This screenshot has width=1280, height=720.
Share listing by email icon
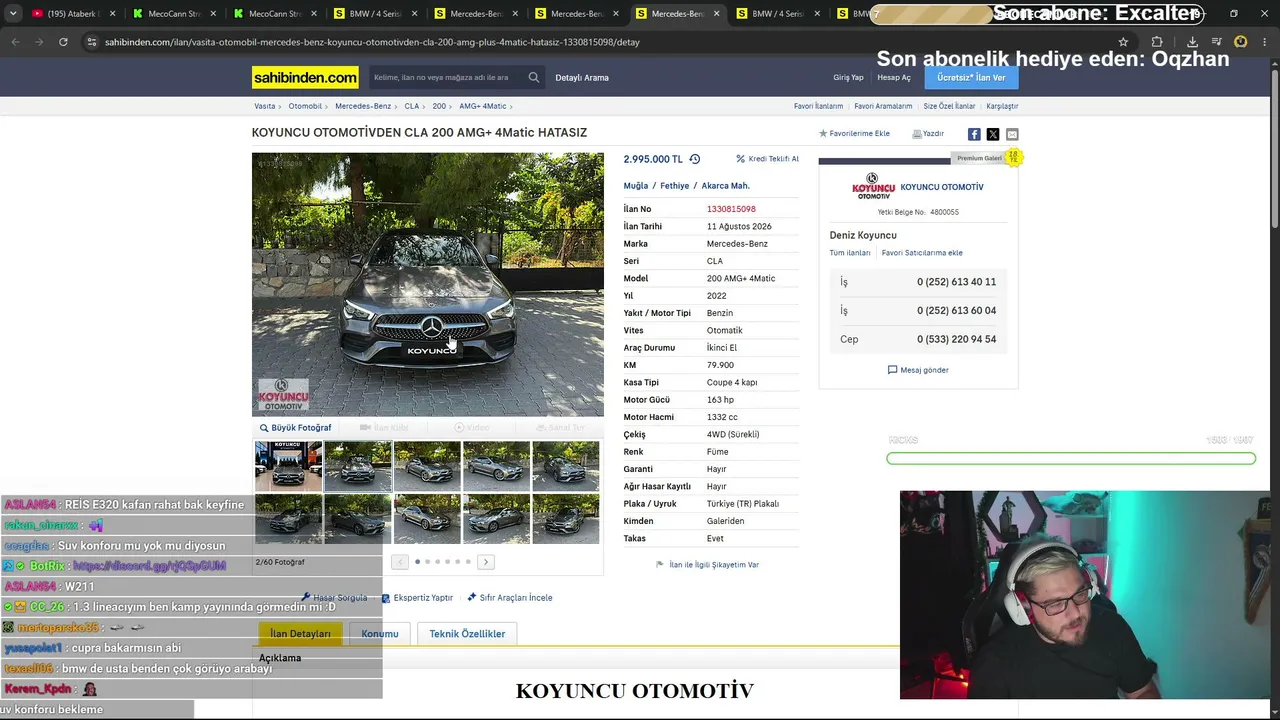point(1012,134)
